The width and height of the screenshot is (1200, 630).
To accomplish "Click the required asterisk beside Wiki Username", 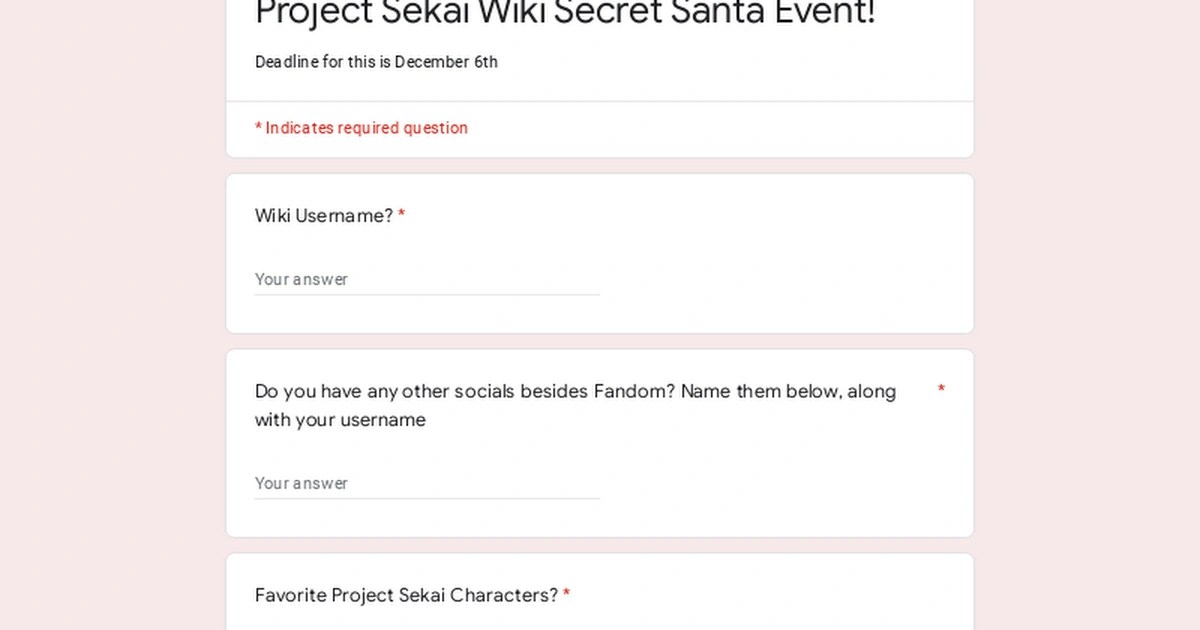I will coord(401,216).
